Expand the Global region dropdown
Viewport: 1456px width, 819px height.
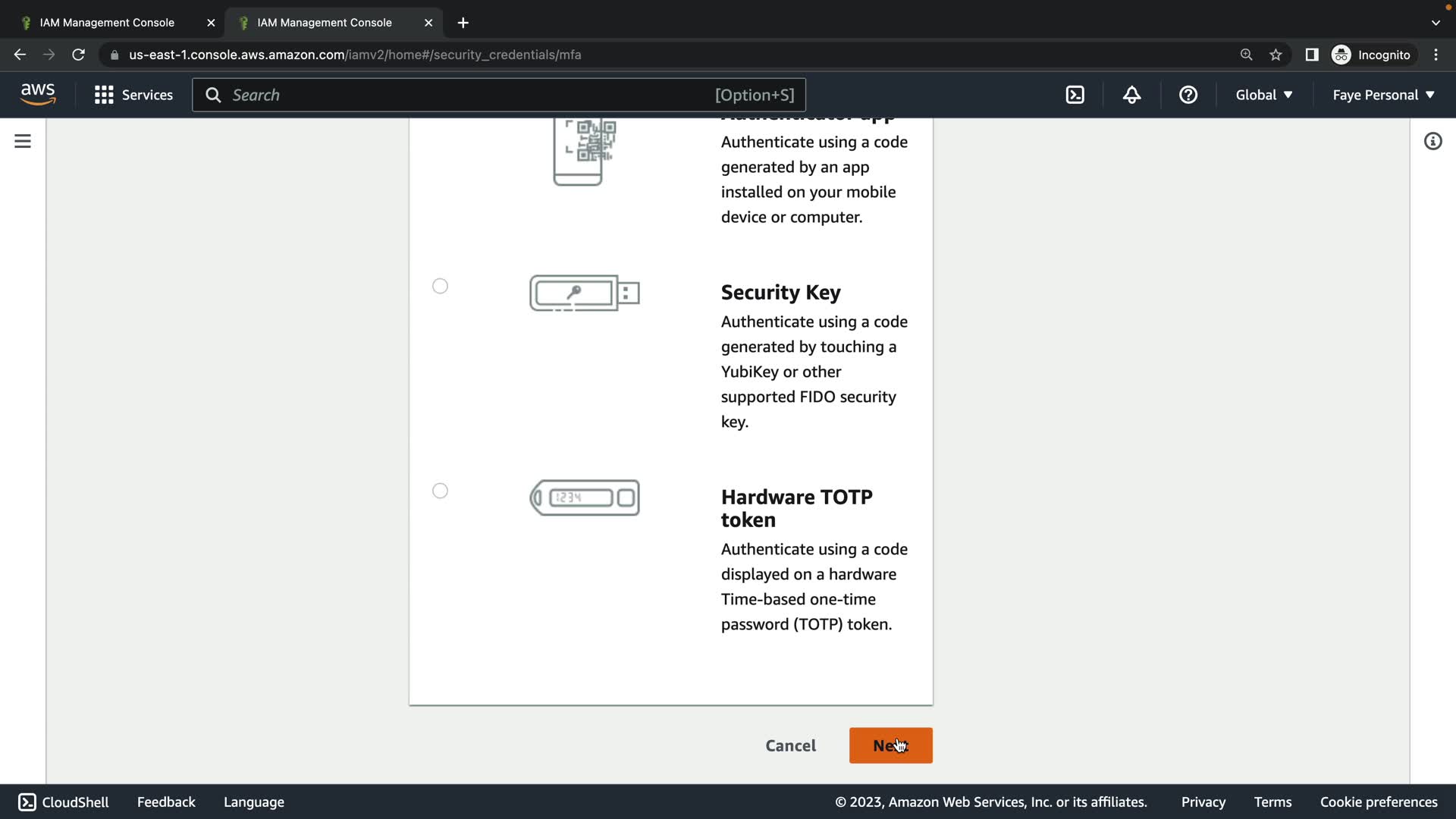point(1263,95)
